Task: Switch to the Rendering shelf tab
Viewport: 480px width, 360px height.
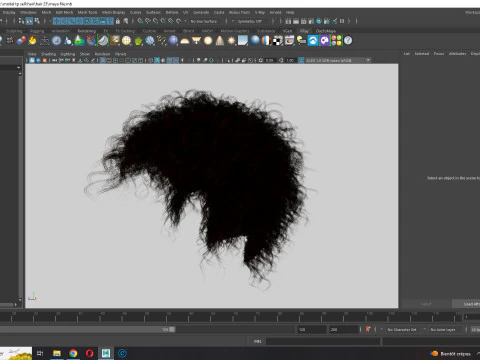Action: pyautogui.click(x=87, y=31)
